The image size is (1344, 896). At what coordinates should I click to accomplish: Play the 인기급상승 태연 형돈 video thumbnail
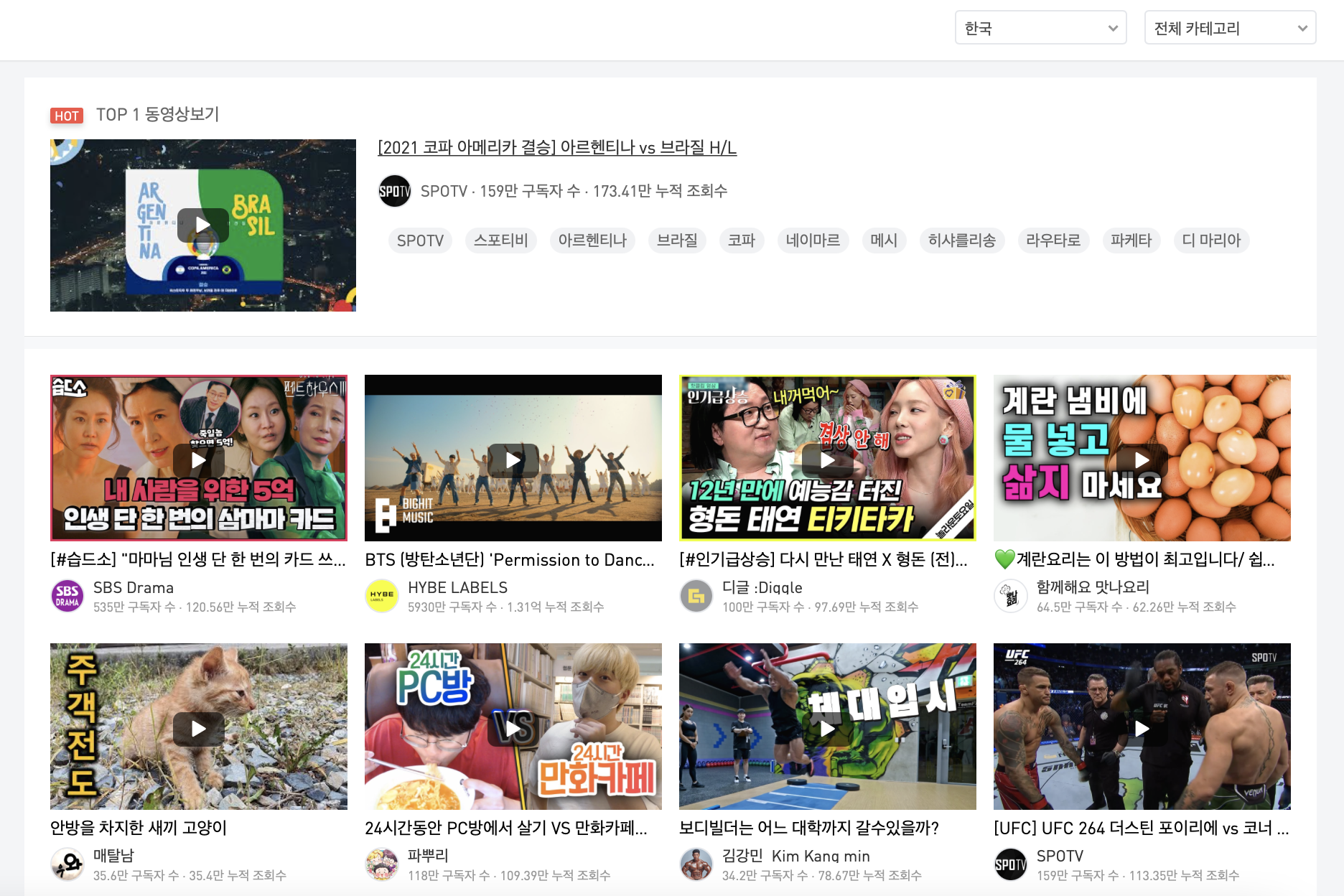(x=828, y=458)
